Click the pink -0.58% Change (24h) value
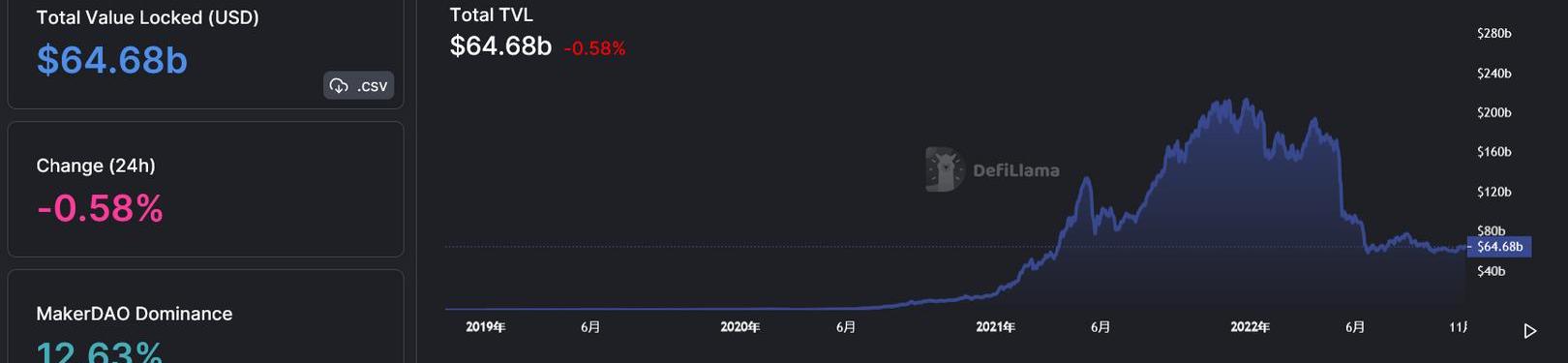Image resolution: width=1568 pixels, height=363 pixels. click(100, 208)
